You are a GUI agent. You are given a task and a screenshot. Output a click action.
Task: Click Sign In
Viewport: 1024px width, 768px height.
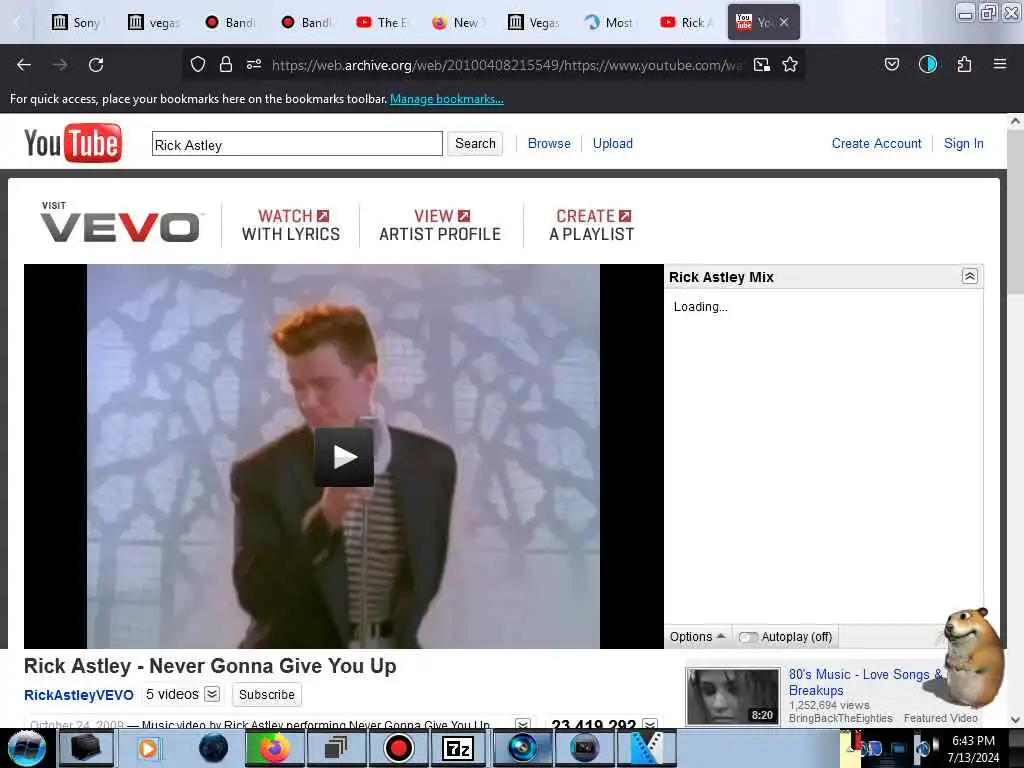[963, 144]
